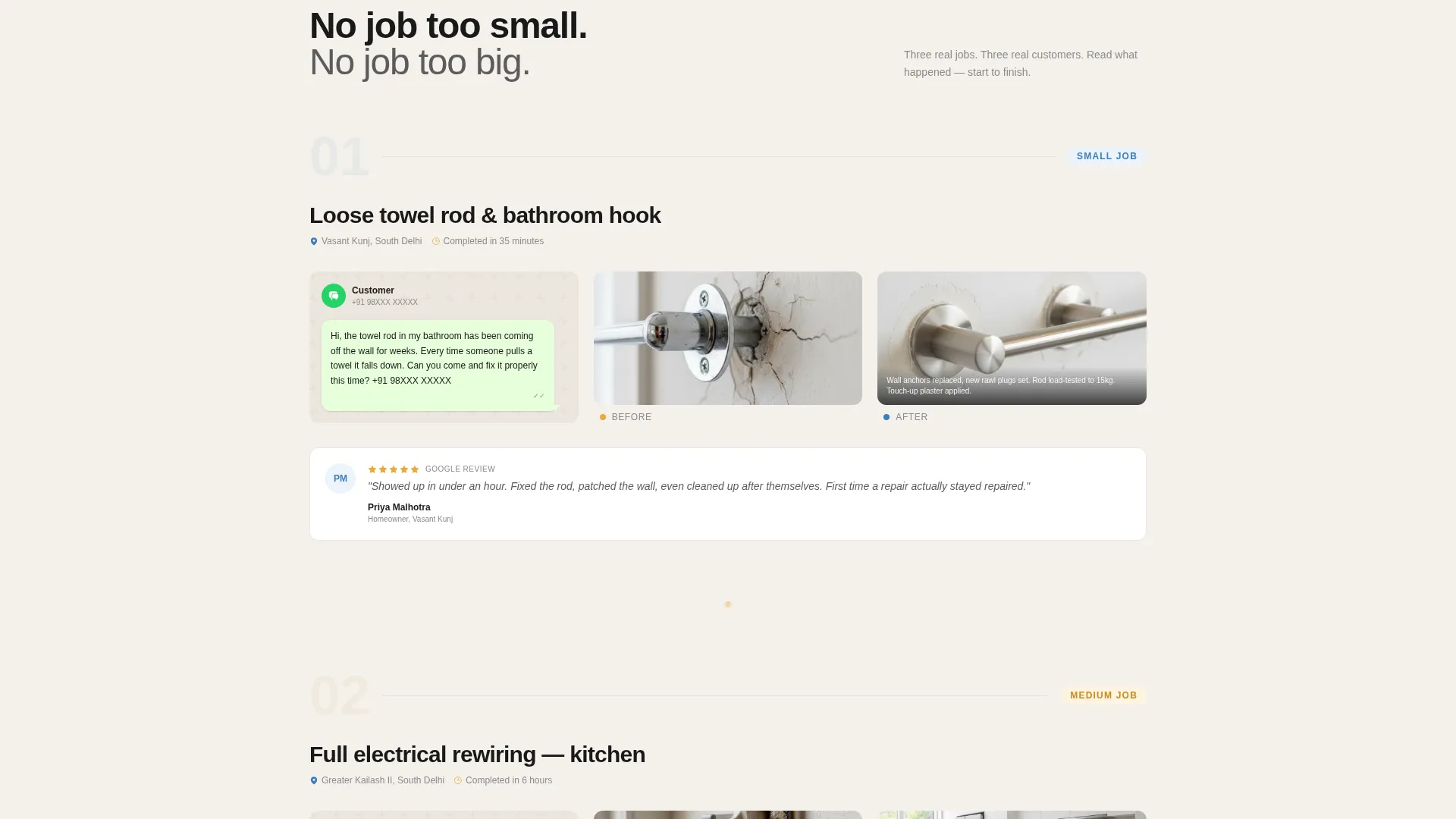Click the "Three real jobs" intro paragraph
This screenshot has height=819, width=1456.
tap(1021, 64)
